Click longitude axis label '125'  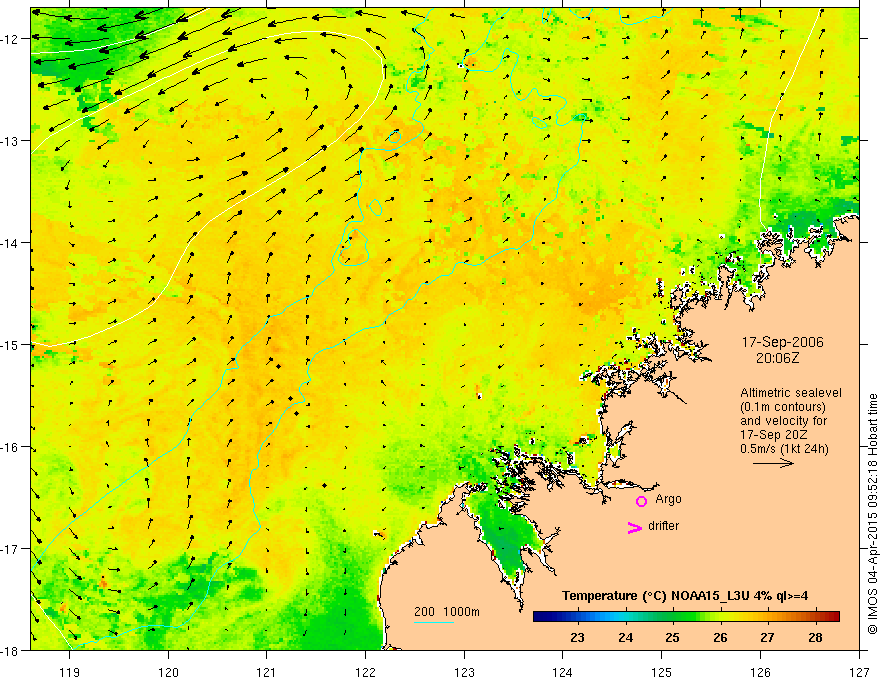tap(662, 672)
